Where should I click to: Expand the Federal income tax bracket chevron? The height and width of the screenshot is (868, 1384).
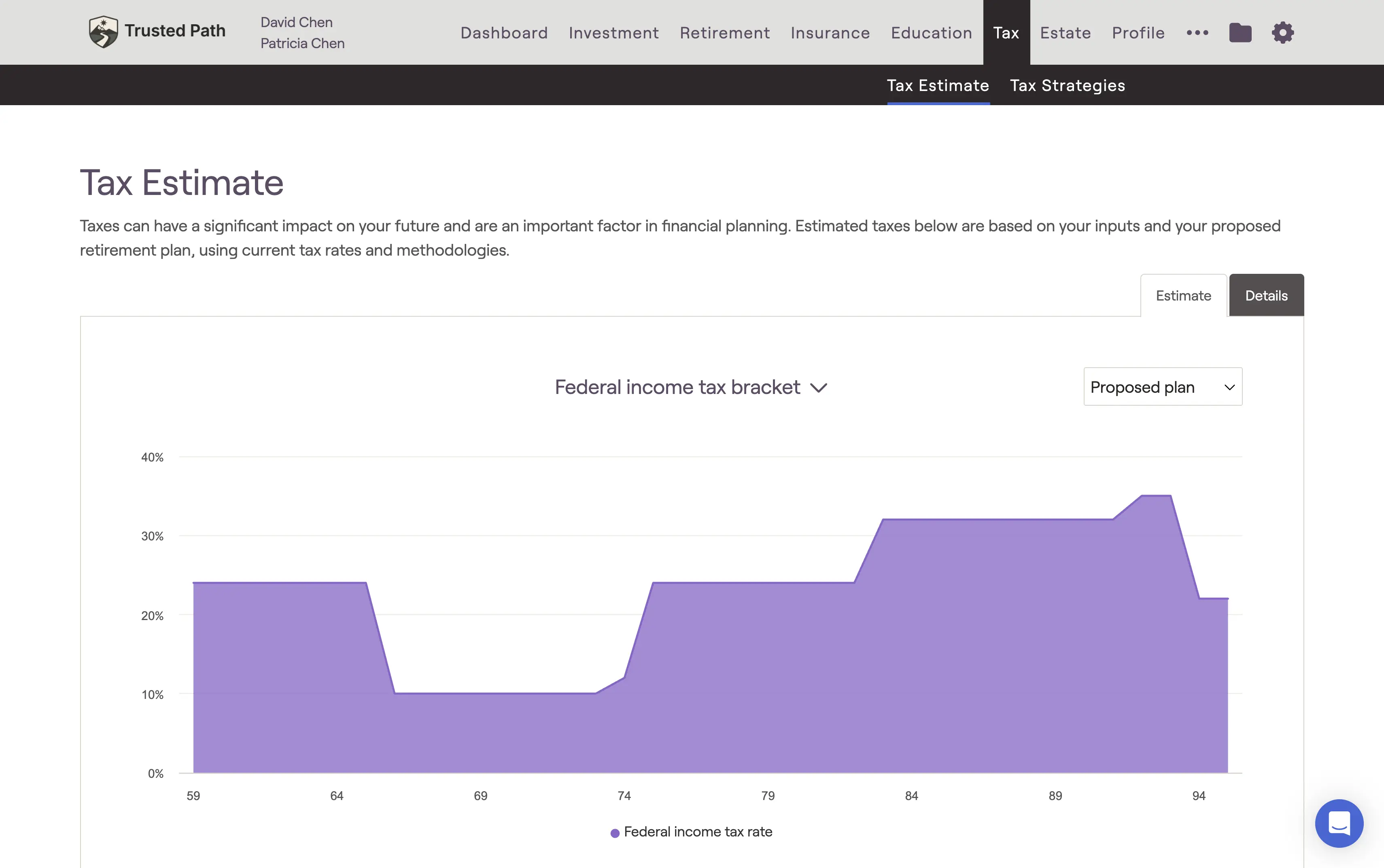pos(818,388)
